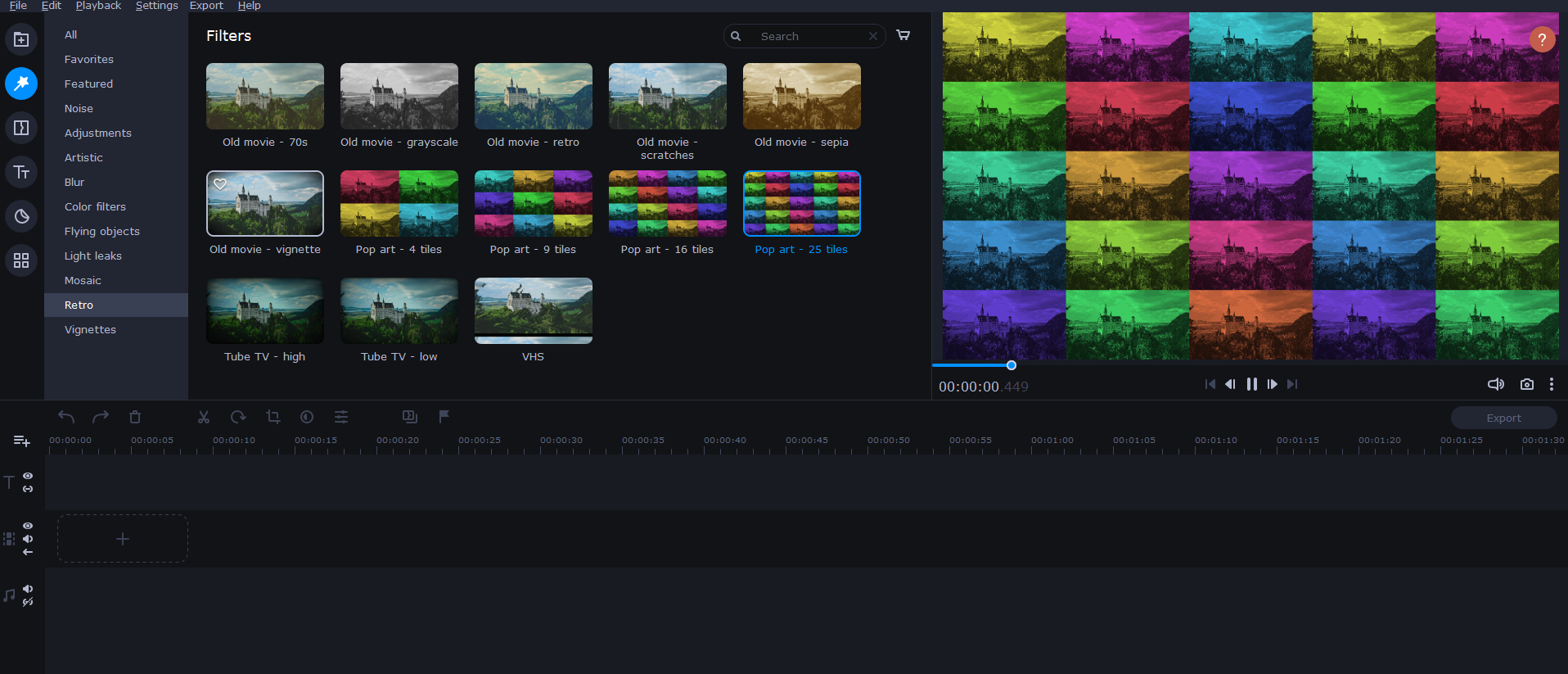The image size is (1568, 674).
Task: Toggle title track visibility eye
Action: click(x=28, y=476)
